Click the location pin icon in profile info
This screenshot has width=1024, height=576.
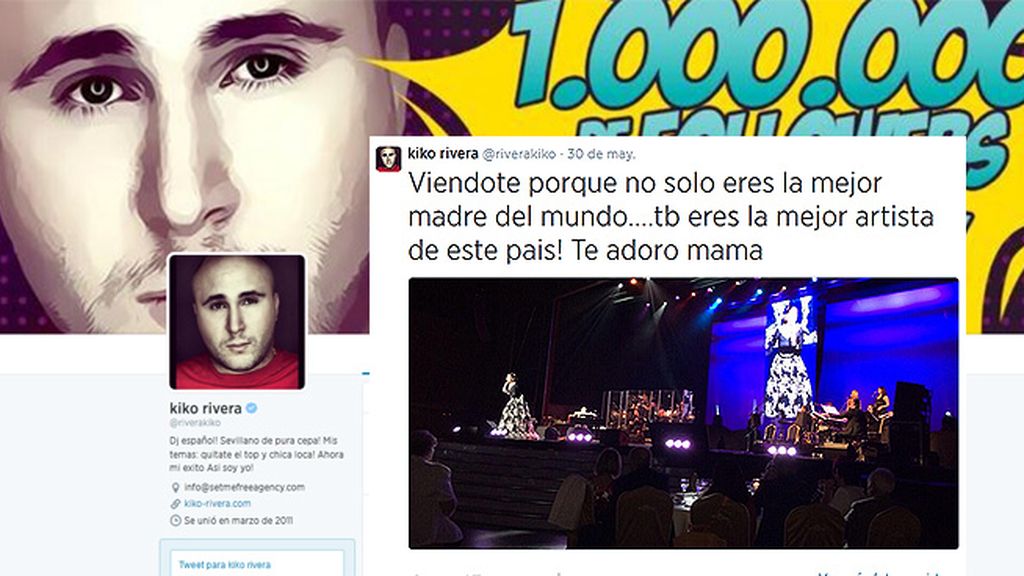(x=175, y=487)
